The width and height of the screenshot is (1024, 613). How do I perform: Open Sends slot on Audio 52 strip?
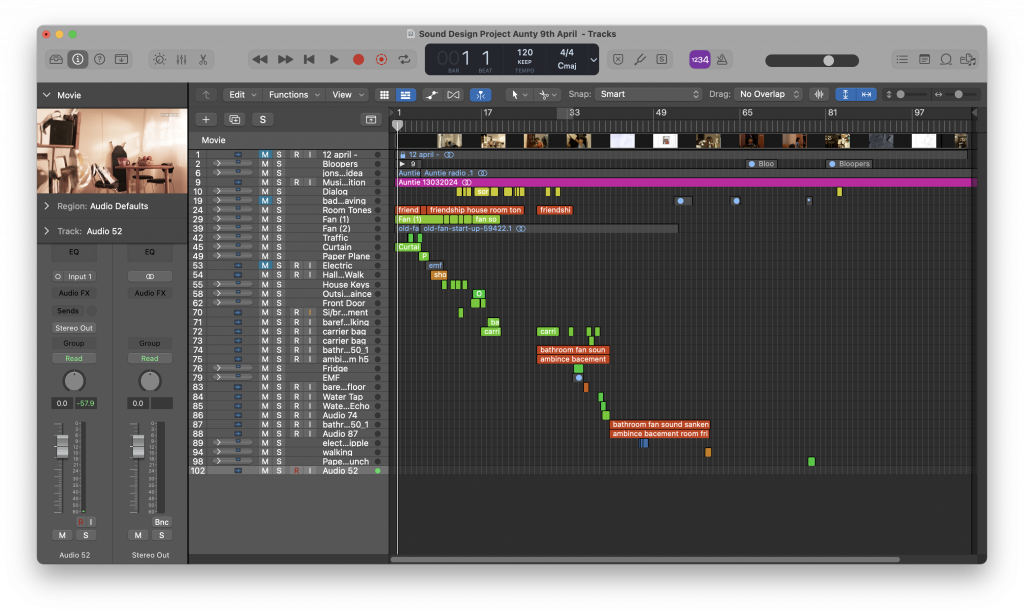click(68, 311)
